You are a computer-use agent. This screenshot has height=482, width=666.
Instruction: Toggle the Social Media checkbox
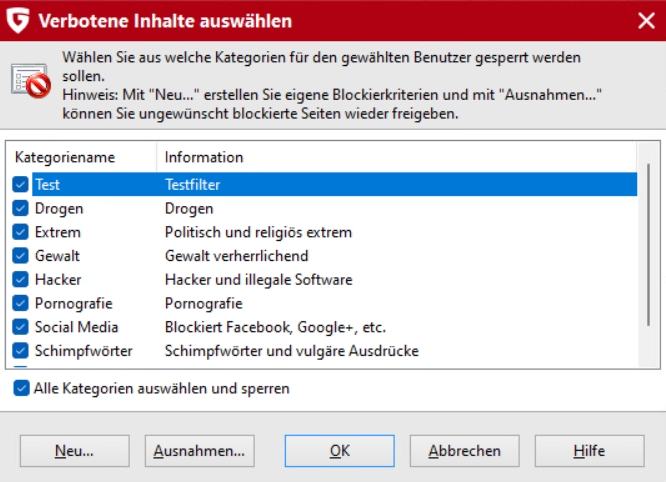(x=20, y=327)
